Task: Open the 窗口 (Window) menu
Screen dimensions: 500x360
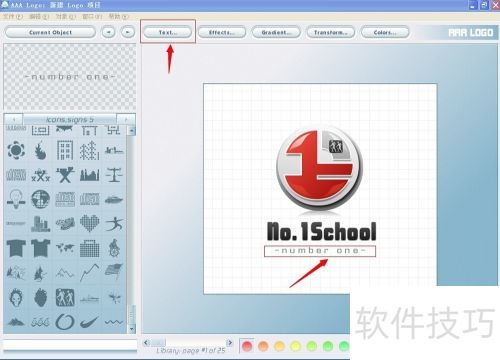Action: 92,16
